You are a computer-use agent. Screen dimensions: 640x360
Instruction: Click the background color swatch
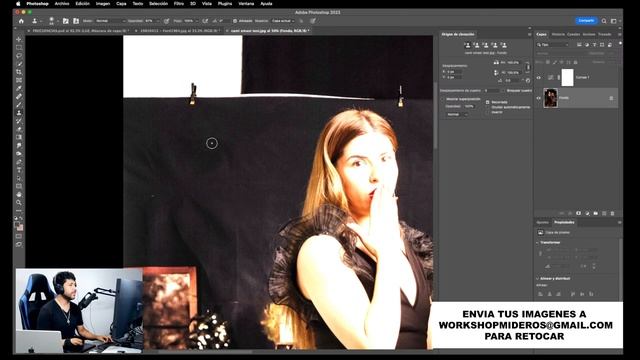(20, 228)
